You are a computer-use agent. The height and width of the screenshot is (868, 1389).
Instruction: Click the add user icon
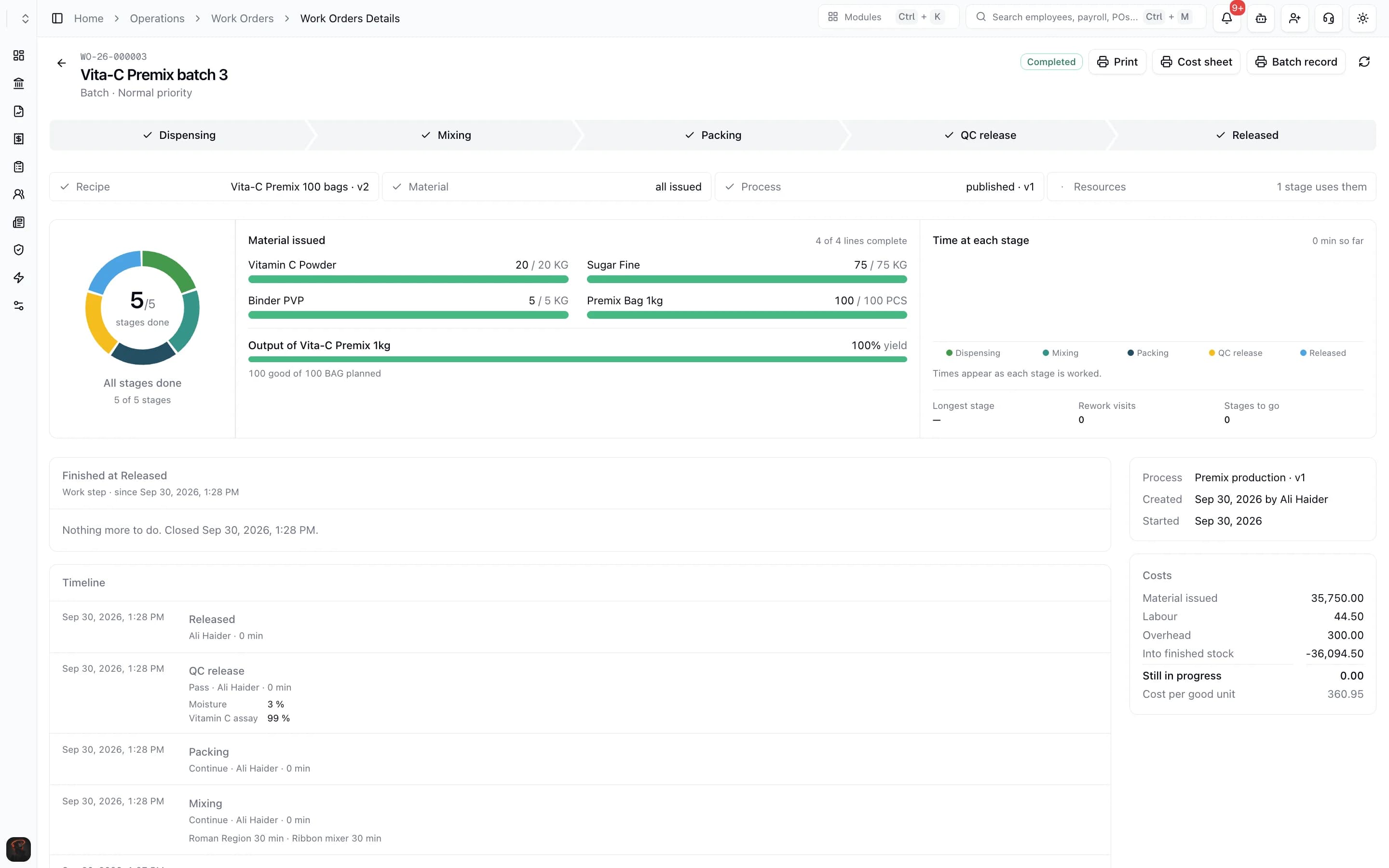tap(1294, 18)
